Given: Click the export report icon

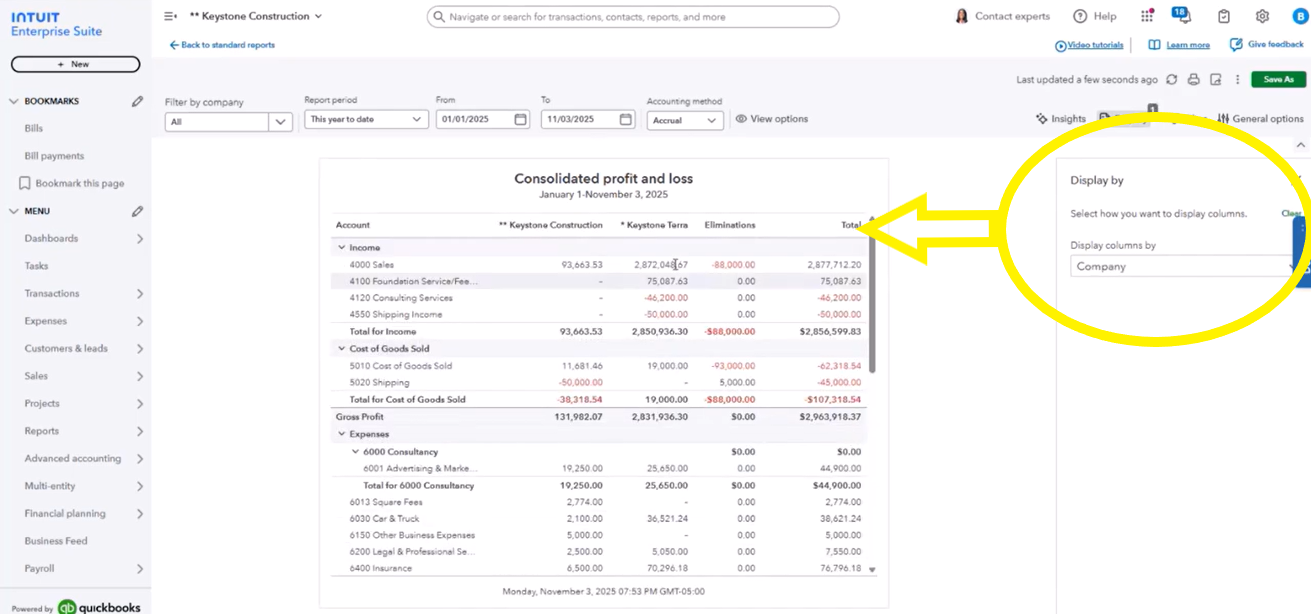Looking at the screenshot, I should [1216, 80].
